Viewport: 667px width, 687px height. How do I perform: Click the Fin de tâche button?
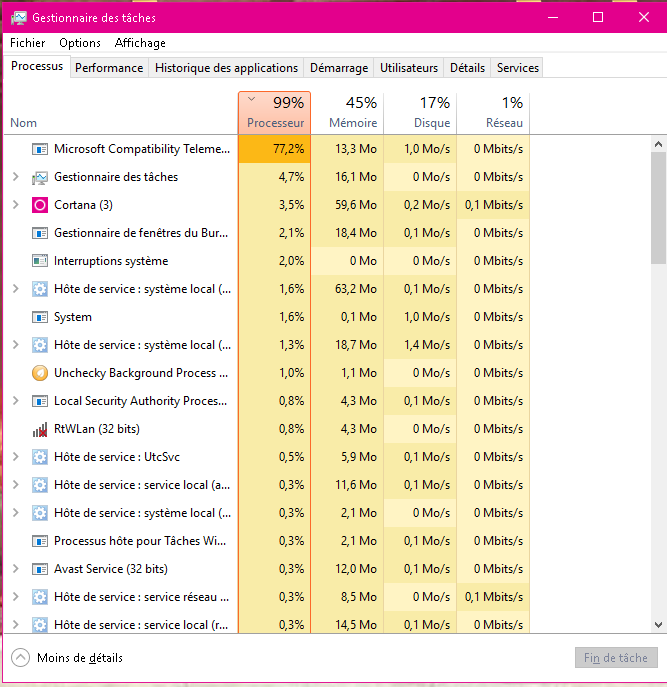pos(616,658)
